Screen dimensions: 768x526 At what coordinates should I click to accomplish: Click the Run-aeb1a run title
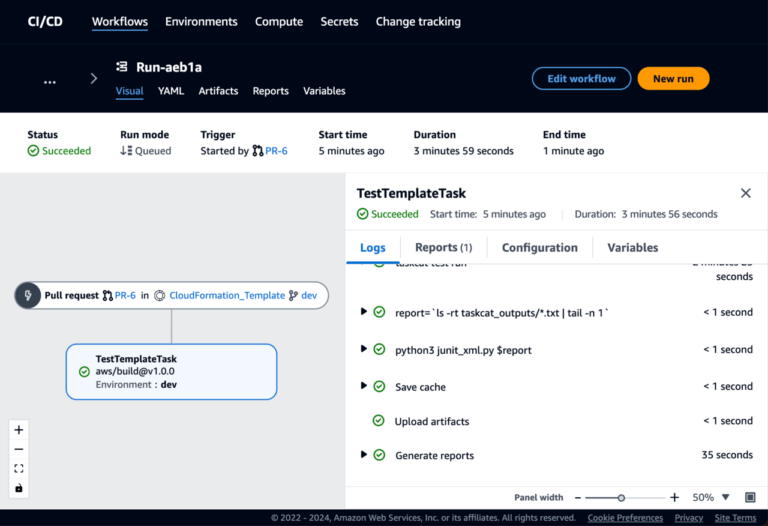[x=169, y=67]
